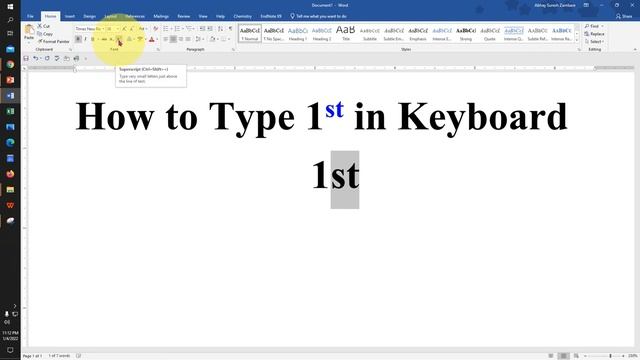The width and height of the screenshot is (640, 360).
Task: Open the Select dropdown
Action: (x=594, y=42)
